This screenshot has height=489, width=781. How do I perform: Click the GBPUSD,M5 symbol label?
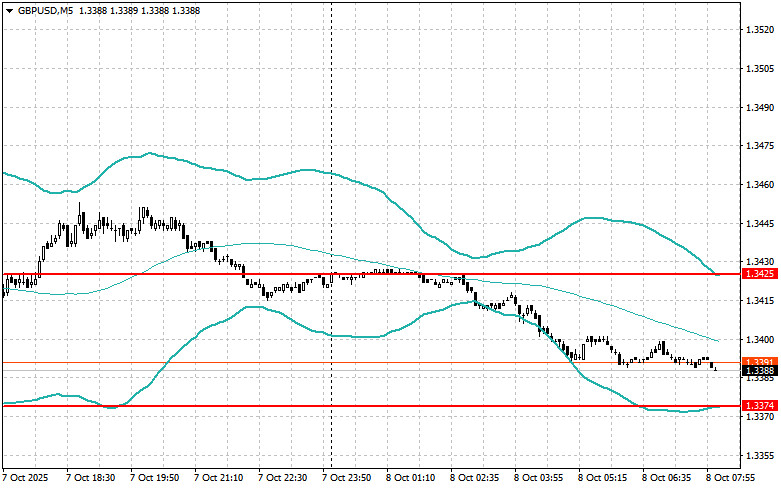point(45,10)
